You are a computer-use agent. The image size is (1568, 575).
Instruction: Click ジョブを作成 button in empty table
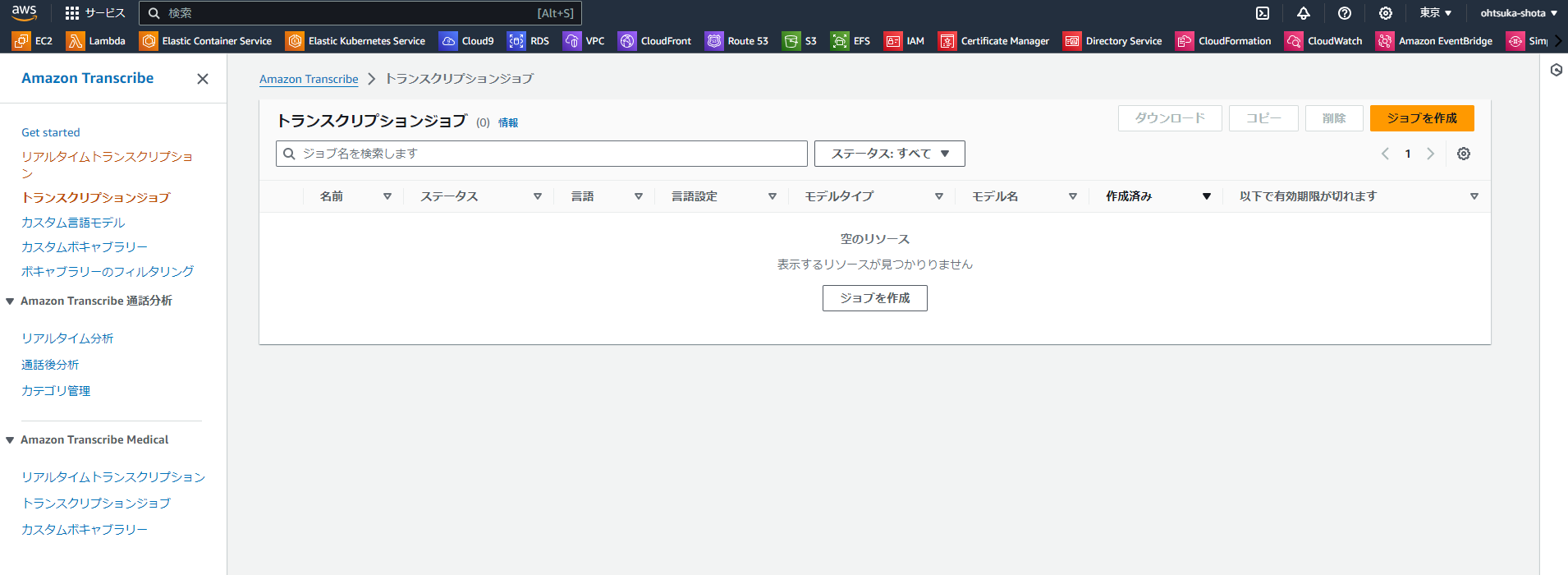(875, 298)
